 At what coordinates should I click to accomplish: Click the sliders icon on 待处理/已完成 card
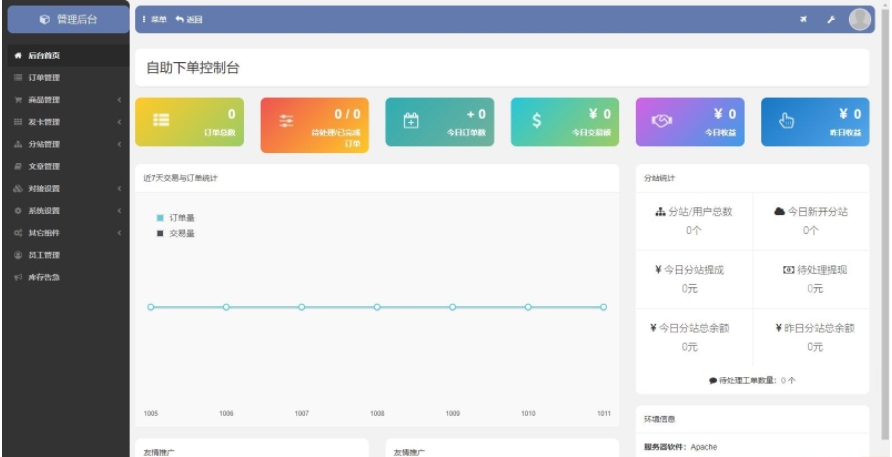click(x=286, y=121)
